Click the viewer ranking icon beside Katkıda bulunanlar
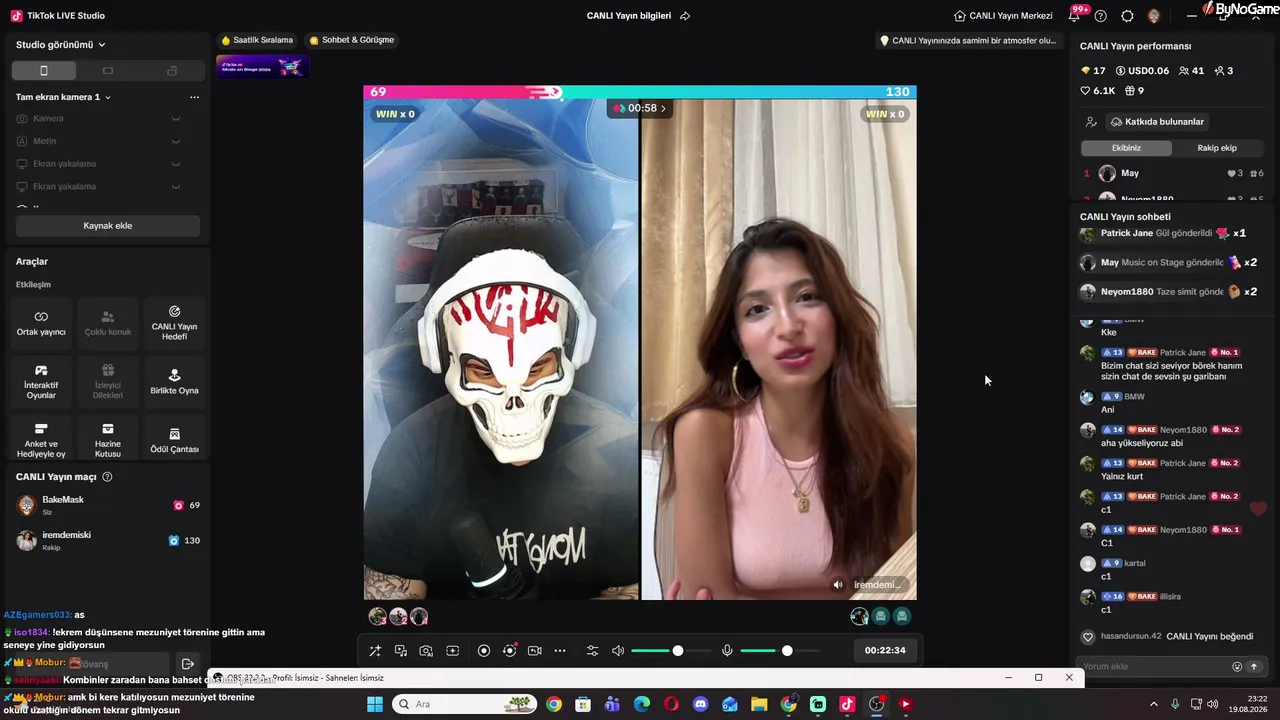 [1091, 122]
